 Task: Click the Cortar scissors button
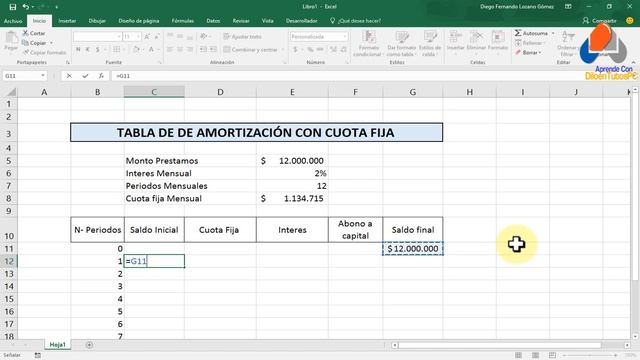(x=34, y=33)
